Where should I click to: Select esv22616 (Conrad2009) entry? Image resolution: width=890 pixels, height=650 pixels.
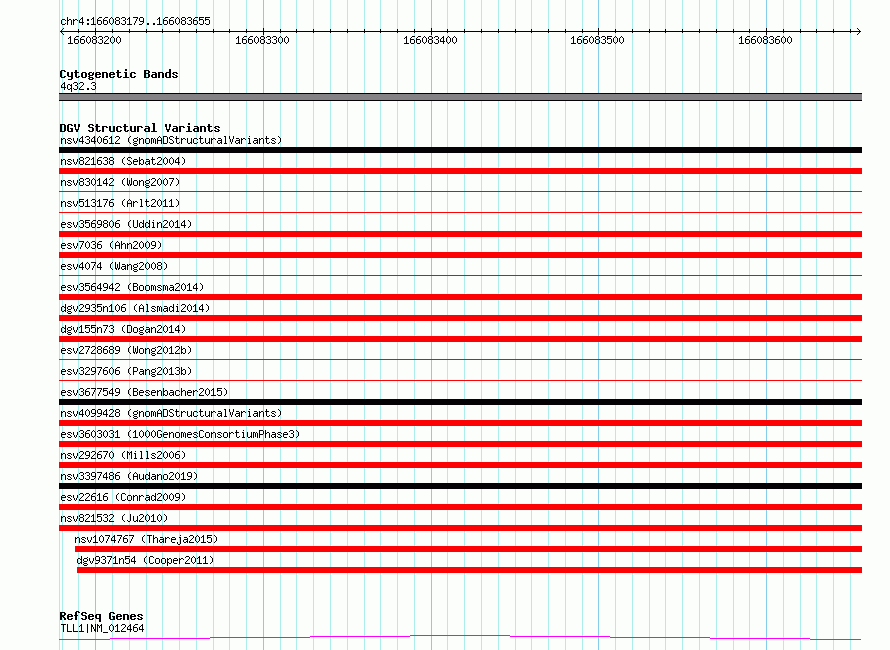pos(123,497)
